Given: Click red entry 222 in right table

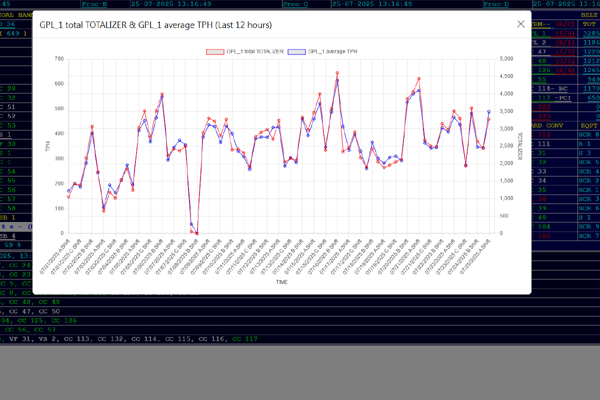Looking at the screenshot, I should (544, 107).
